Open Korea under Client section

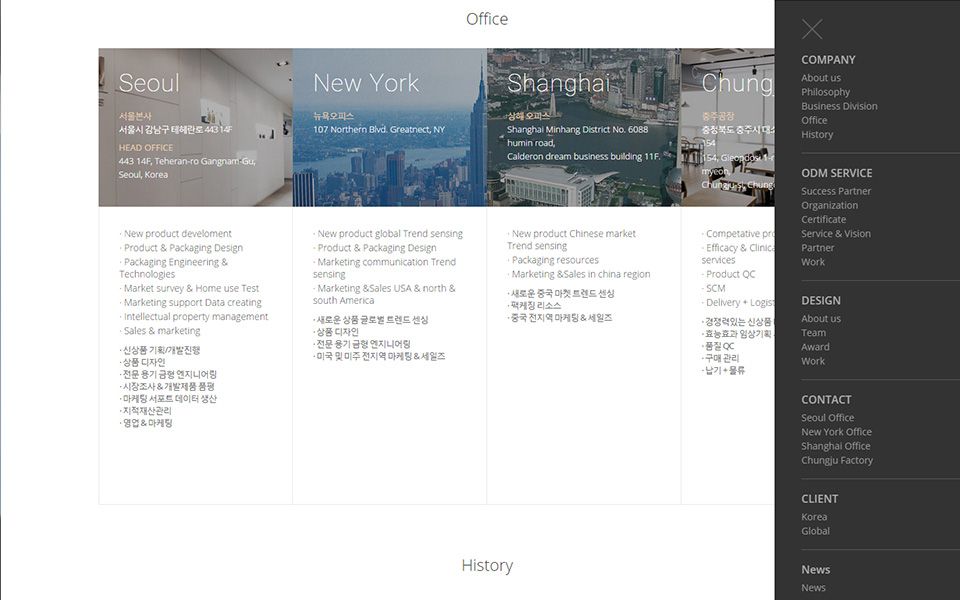coord(814,517)
